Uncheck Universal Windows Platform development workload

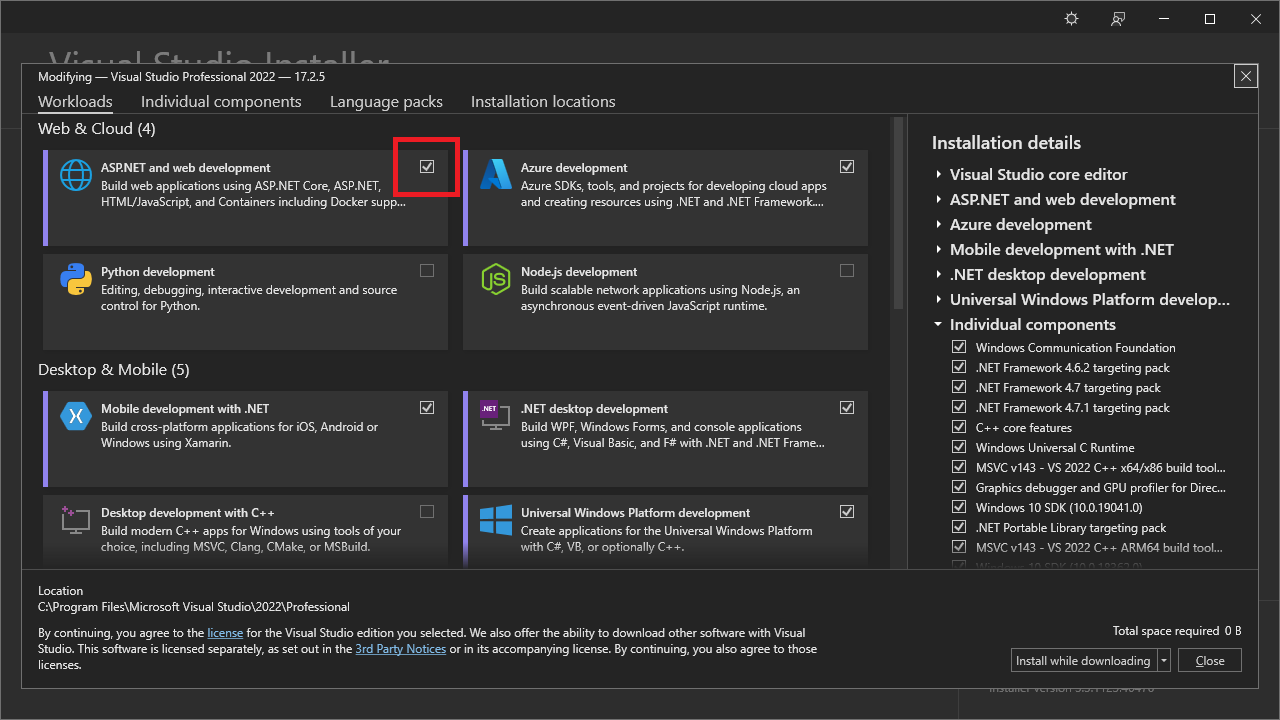pyautogui.click(x=847, y=512)
